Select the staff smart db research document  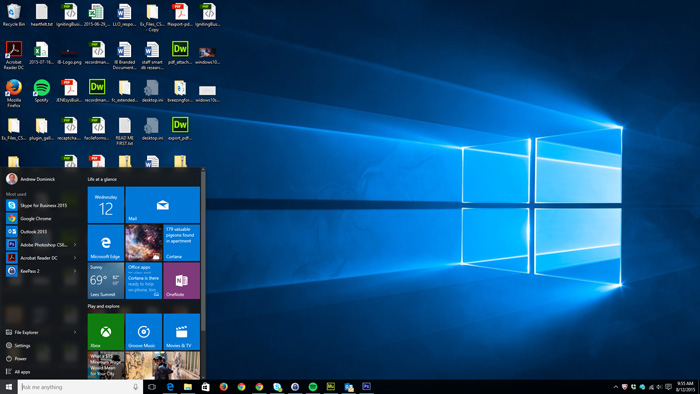(x=152, y=55)
